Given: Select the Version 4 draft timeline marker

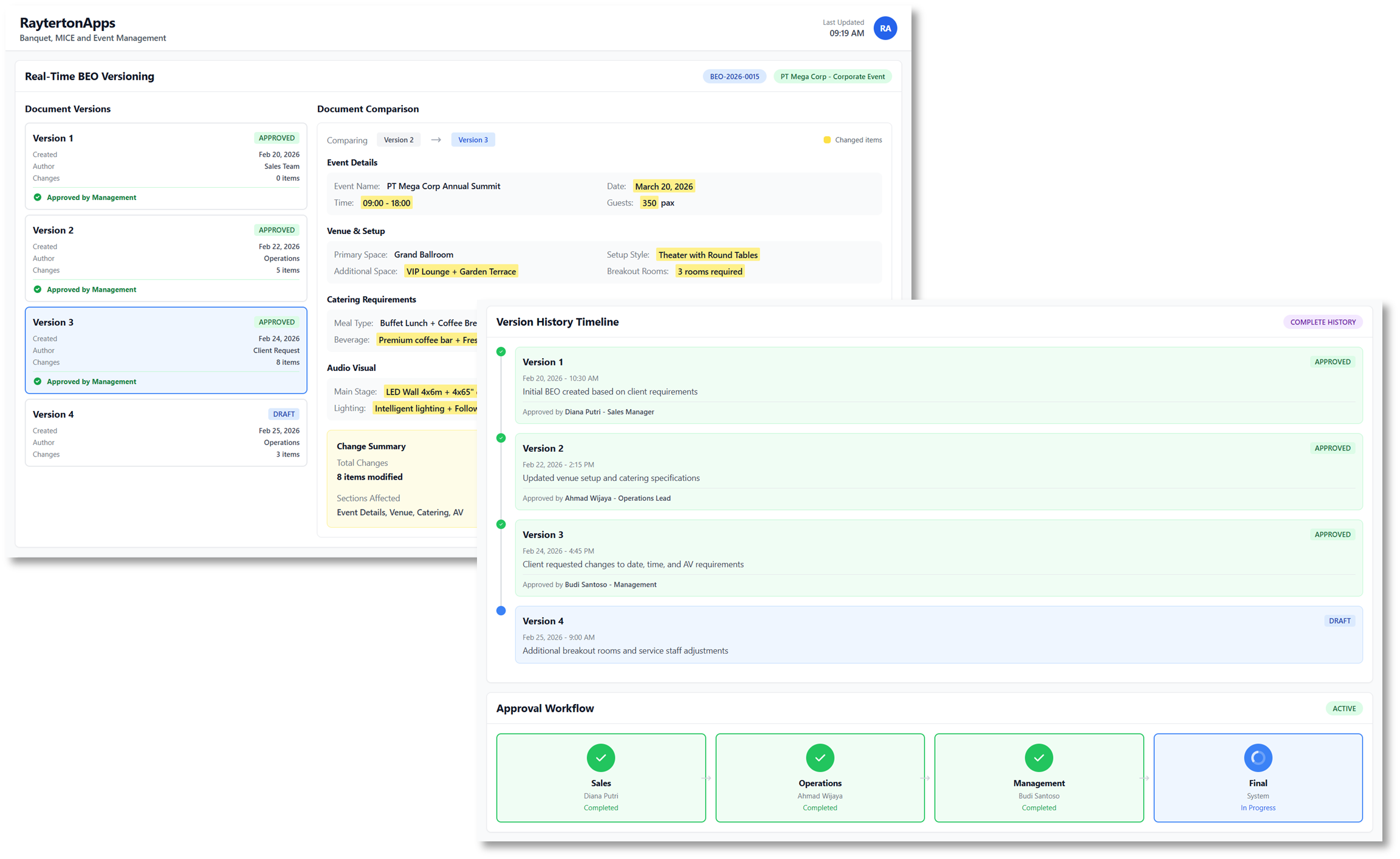Looking at the screenshot, I should pos(501,610).
